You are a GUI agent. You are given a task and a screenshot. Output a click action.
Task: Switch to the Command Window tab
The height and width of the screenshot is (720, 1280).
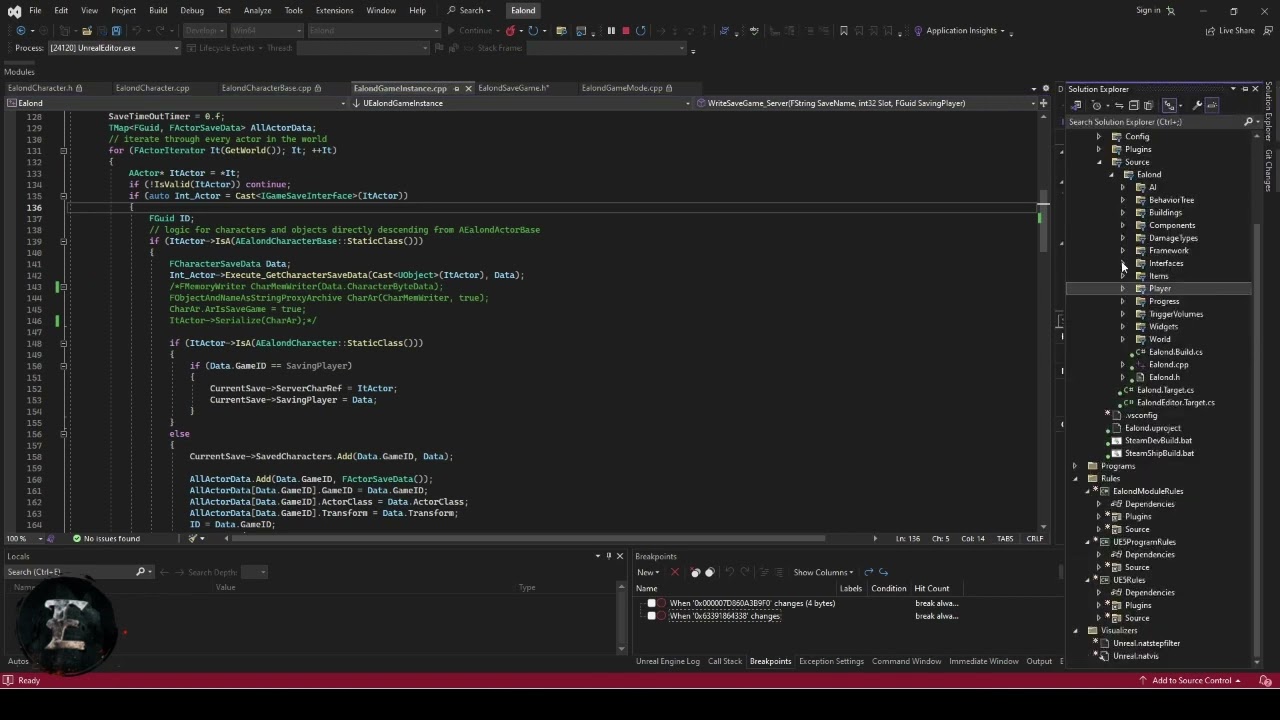[x=906, y=661]
